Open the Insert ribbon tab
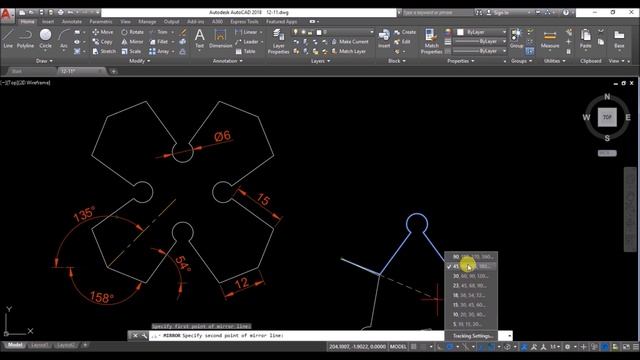640x360 pixels. pyautogui.click(x=48, y=22)
